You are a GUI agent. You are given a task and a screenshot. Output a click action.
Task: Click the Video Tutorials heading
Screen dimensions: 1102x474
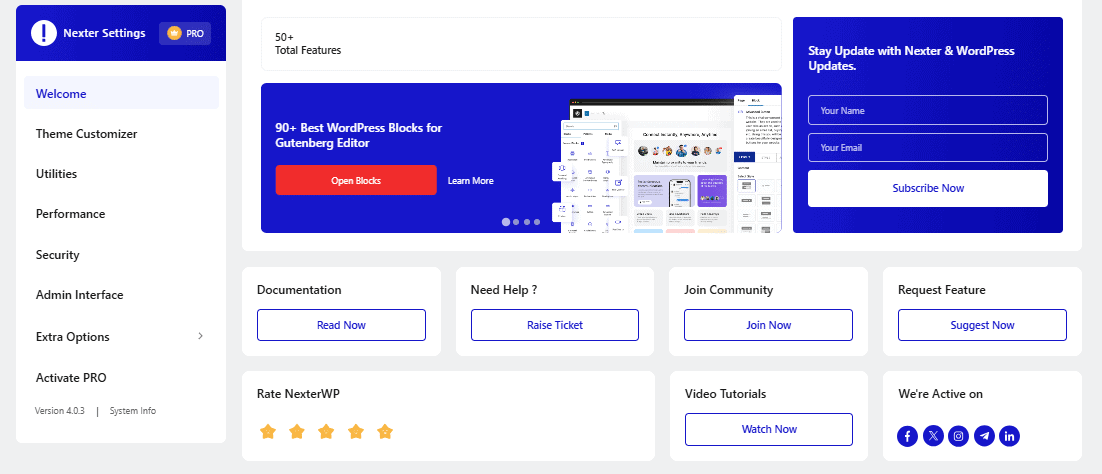(725, 394)
